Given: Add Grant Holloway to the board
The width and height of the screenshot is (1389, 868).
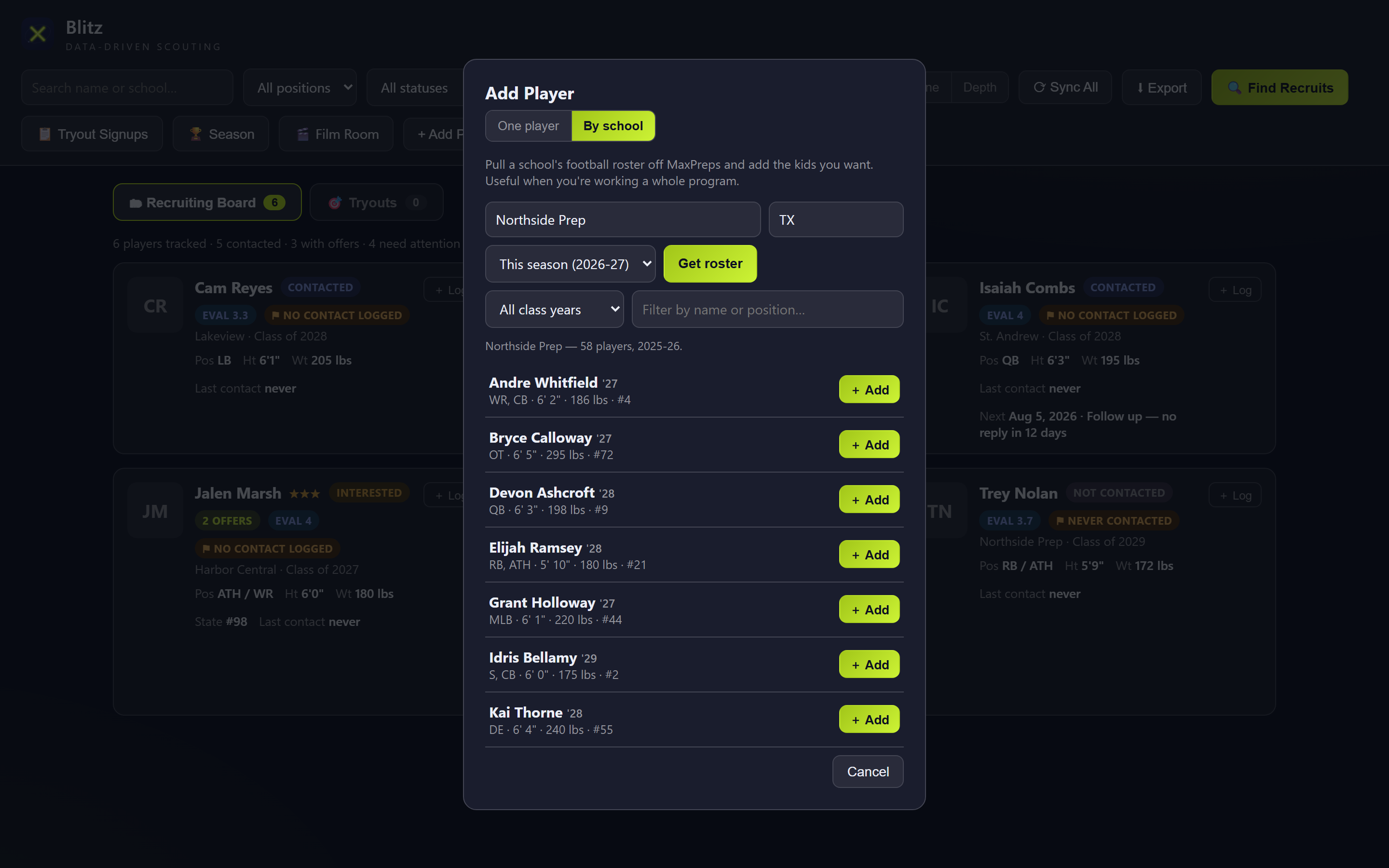Looking at the screenshot, I should pos(869,610).
